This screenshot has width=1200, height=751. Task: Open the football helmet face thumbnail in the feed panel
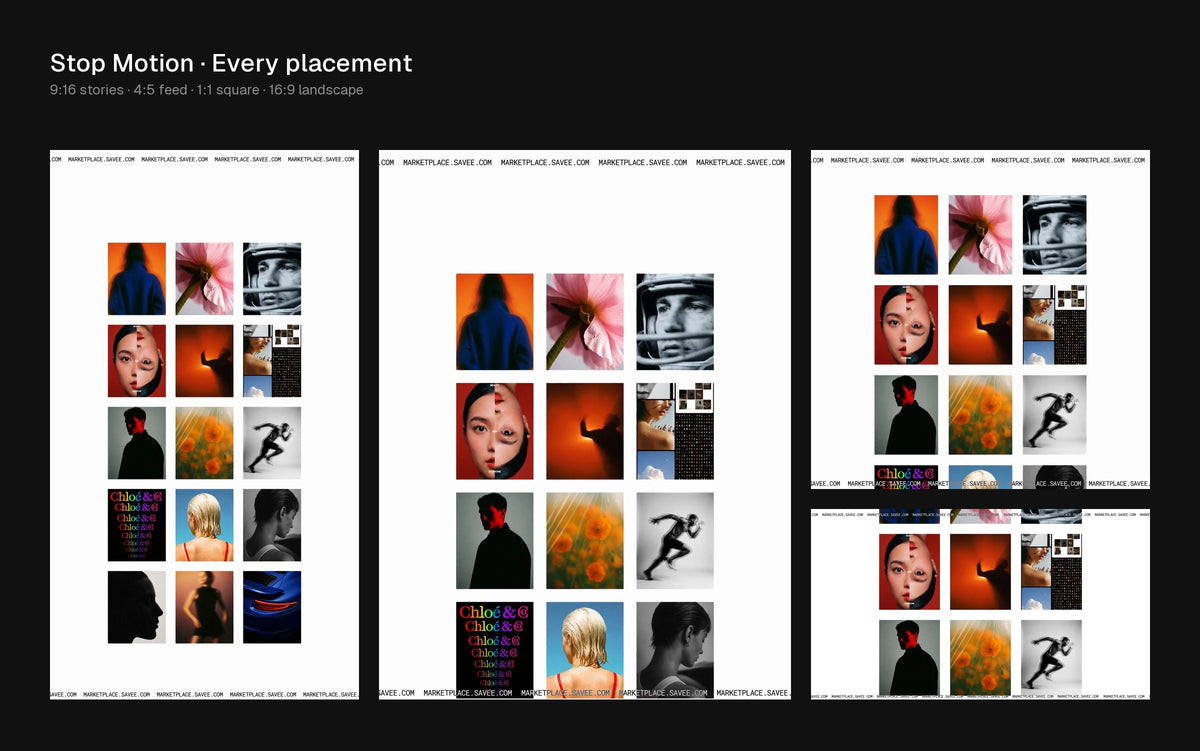(675, 322)
